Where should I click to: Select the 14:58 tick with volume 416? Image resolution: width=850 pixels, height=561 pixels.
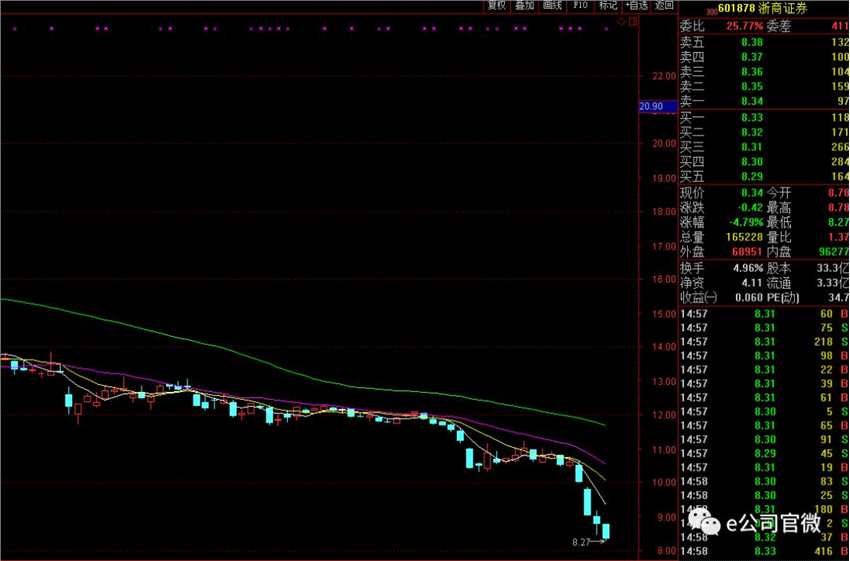point(764,551)
